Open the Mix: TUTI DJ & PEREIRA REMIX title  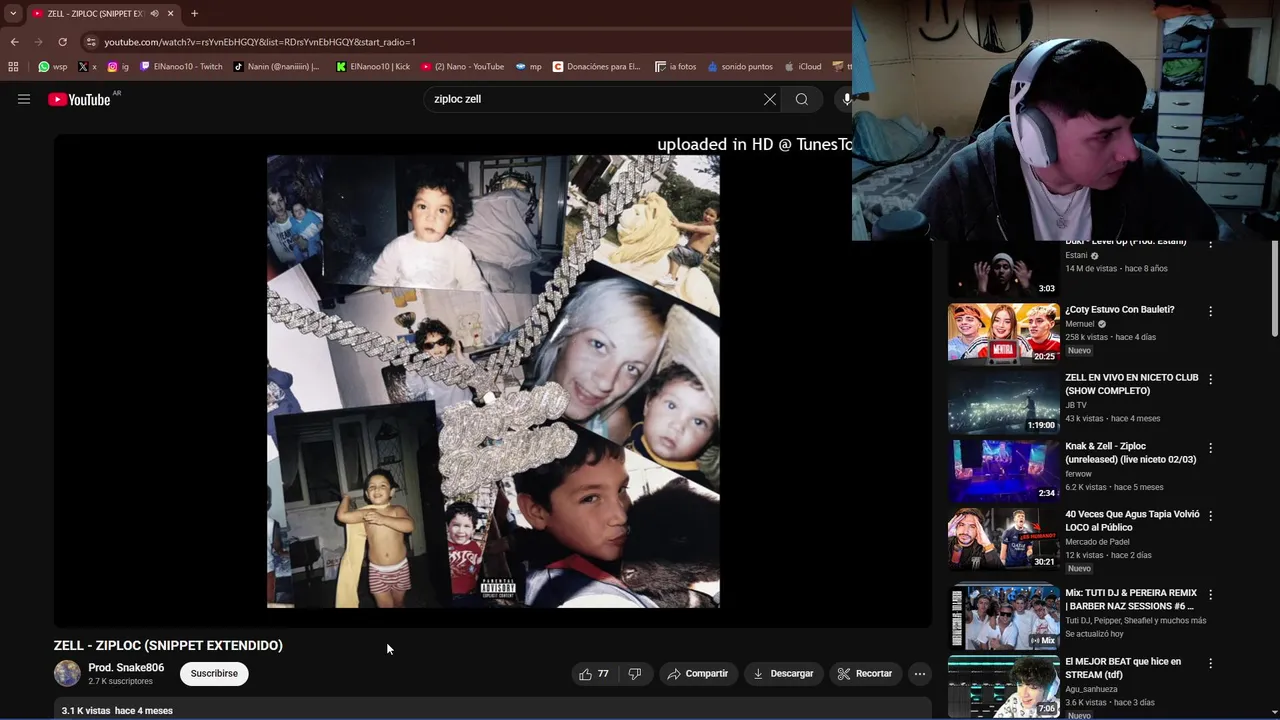(1131, 599)
